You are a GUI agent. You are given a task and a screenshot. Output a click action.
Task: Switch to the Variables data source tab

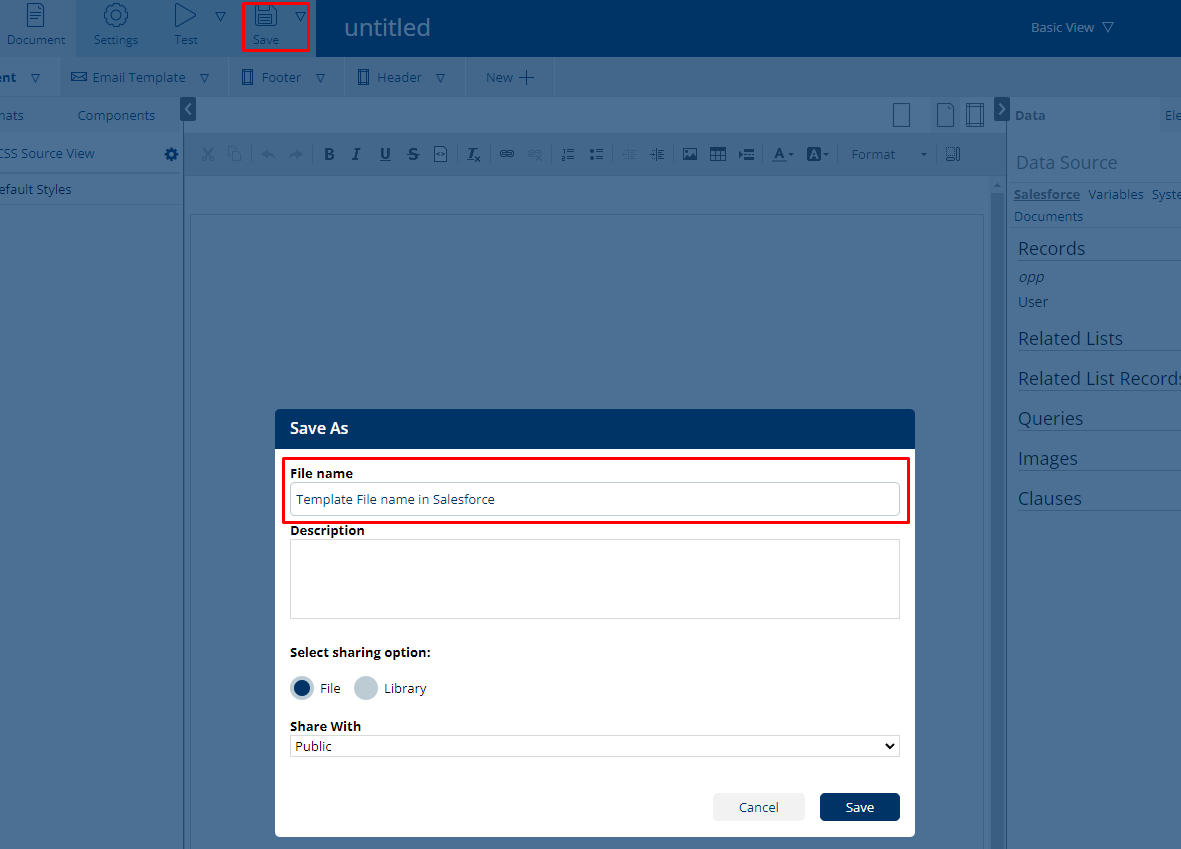[1115, 194]
